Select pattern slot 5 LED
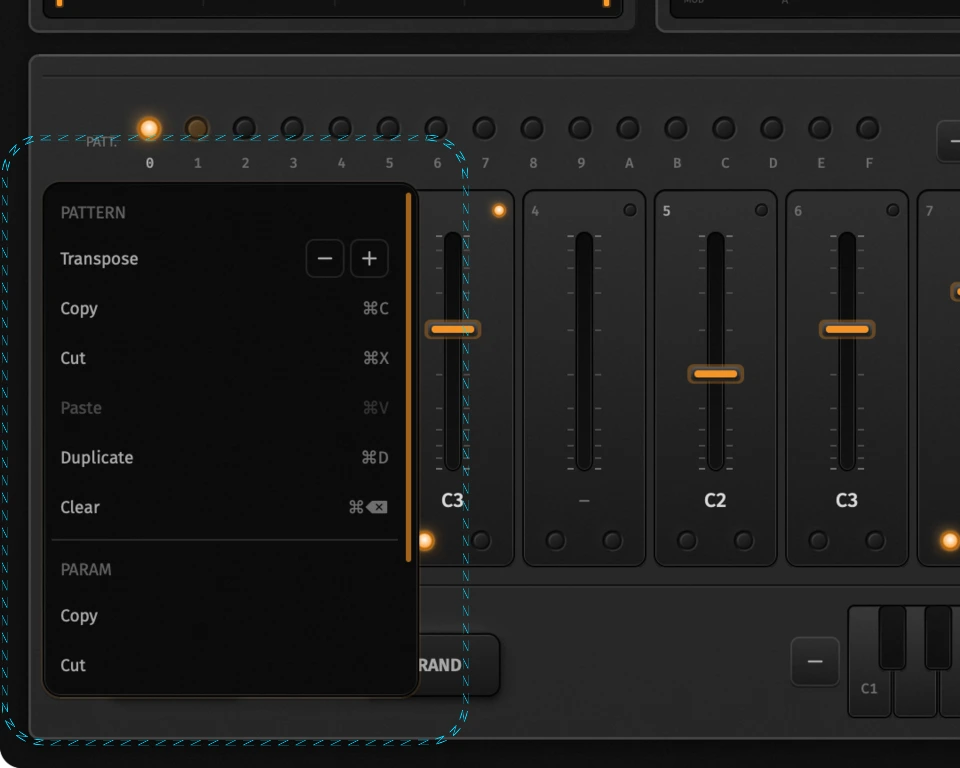Image resolution: width=960 pixels, height=768 pixels. (x=388, y=129)
